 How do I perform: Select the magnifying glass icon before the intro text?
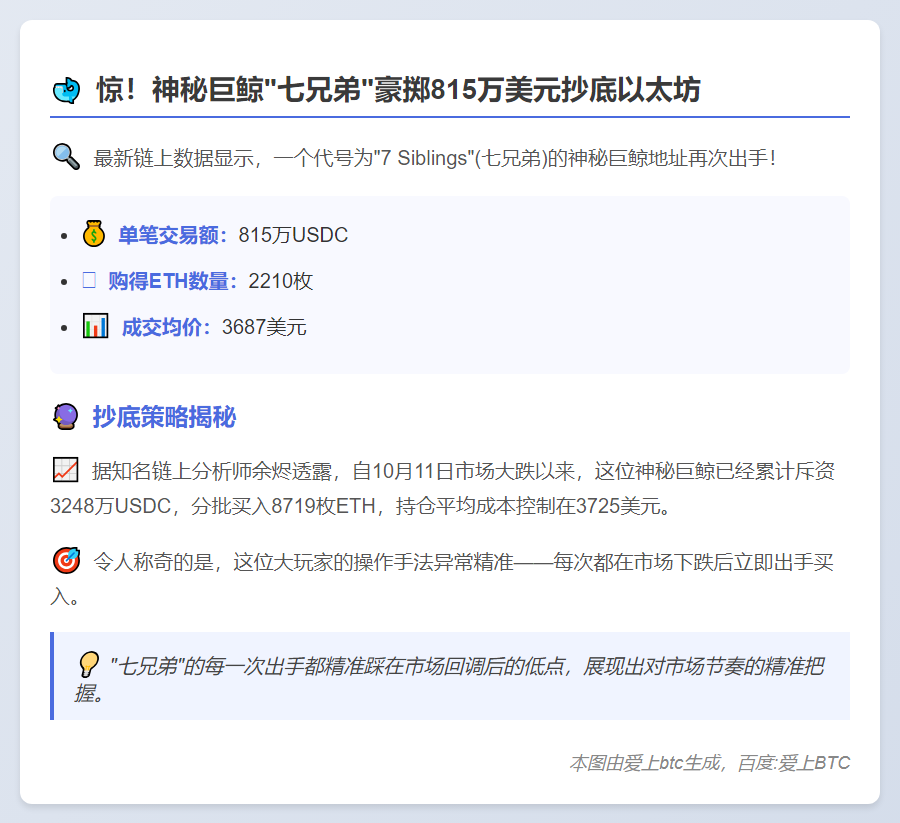click(x=66, y=156)
